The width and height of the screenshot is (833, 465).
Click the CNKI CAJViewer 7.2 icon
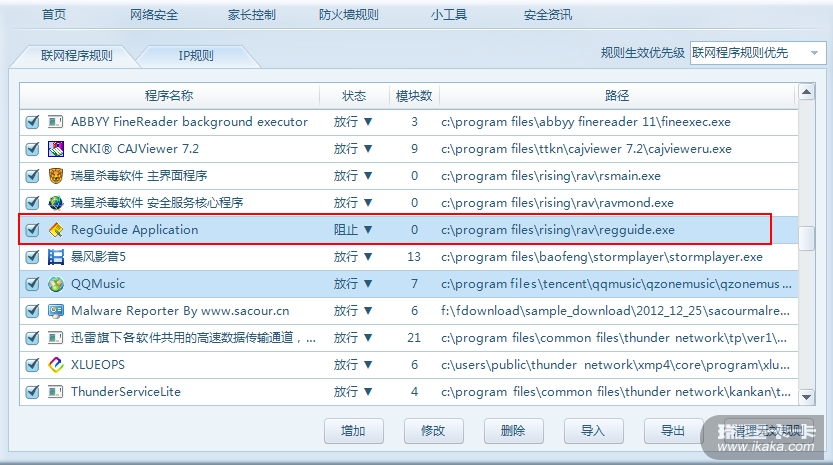56,149
